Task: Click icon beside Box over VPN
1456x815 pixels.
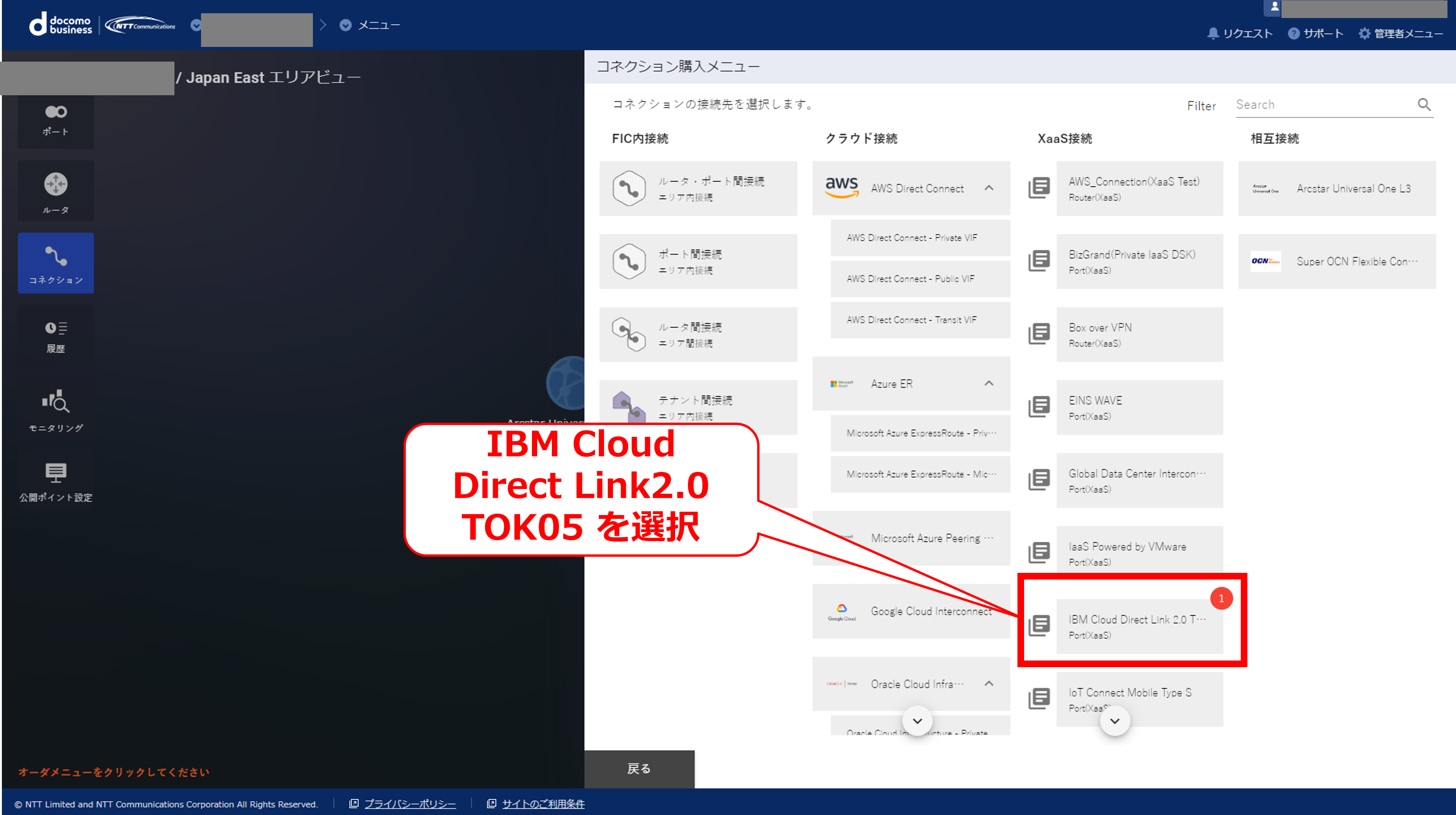Action: click(1039, 334)
